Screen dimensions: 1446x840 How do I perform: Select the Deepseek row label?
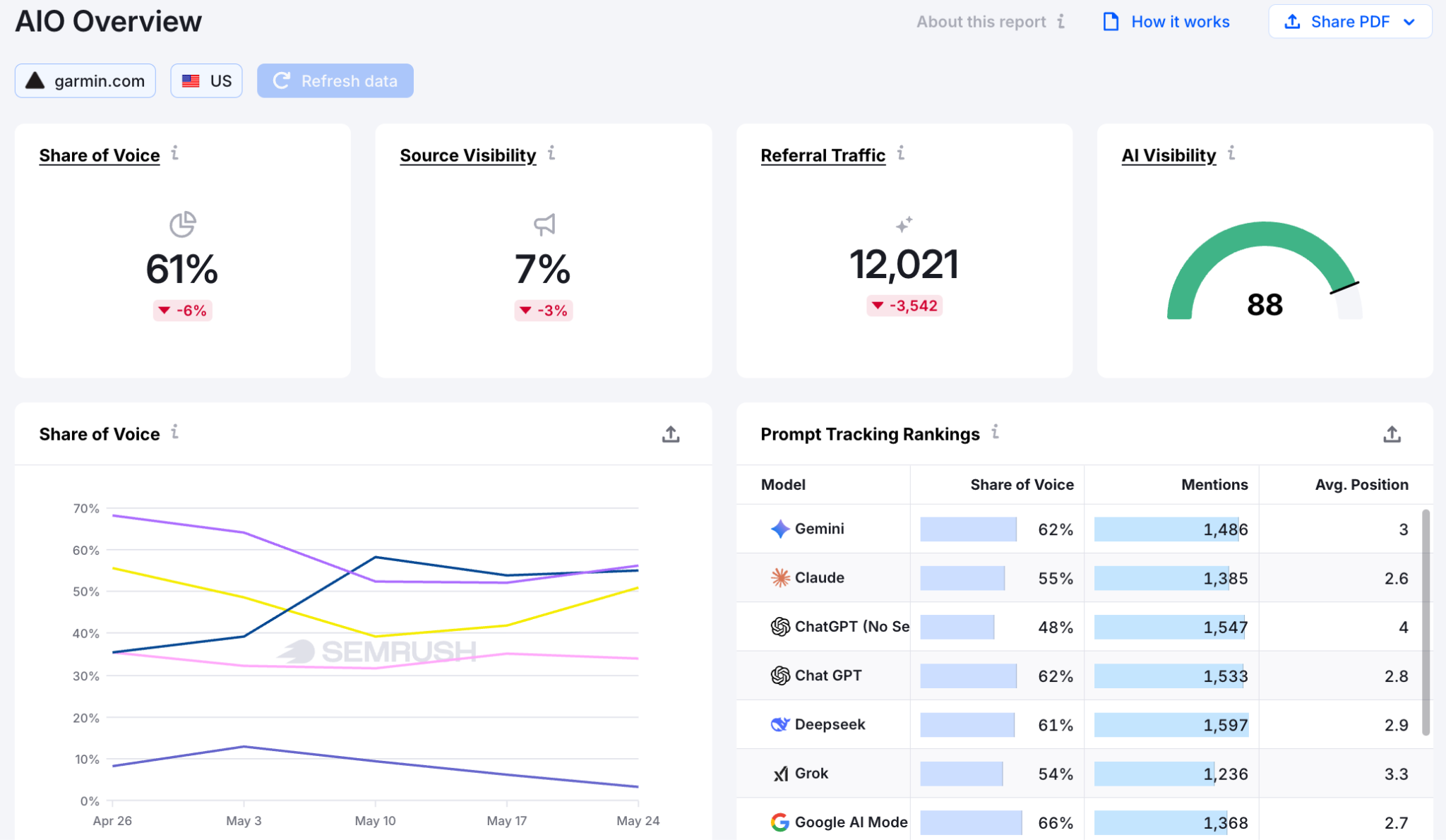click(830, 724)
